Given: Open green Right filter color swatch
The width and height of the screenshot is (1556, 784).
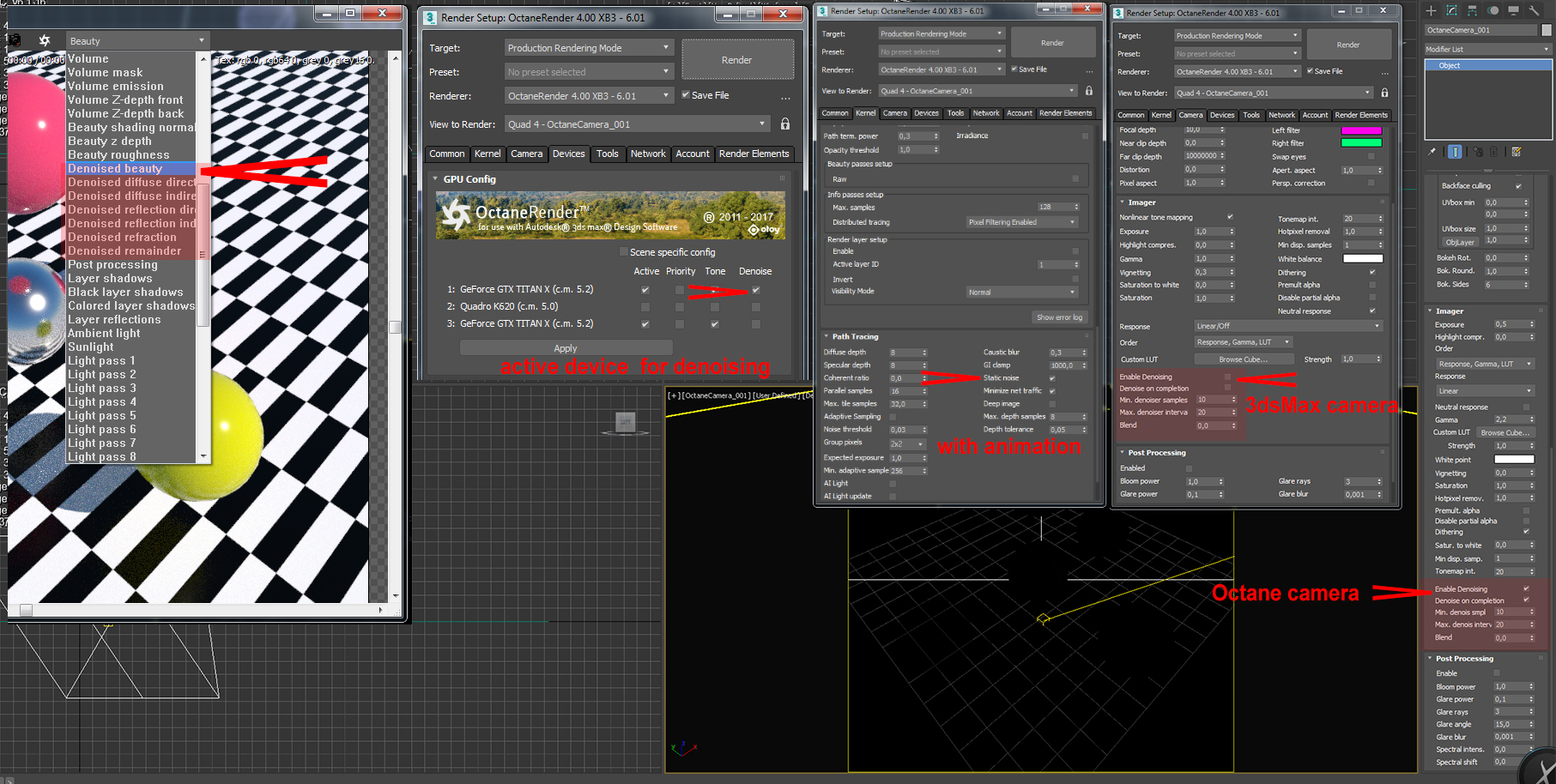Looking at the screenshot, I should click(1361, 143).
